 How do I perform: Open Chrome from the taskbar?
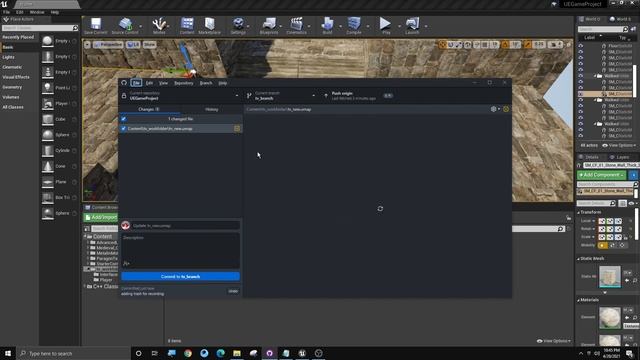(188, 353)
